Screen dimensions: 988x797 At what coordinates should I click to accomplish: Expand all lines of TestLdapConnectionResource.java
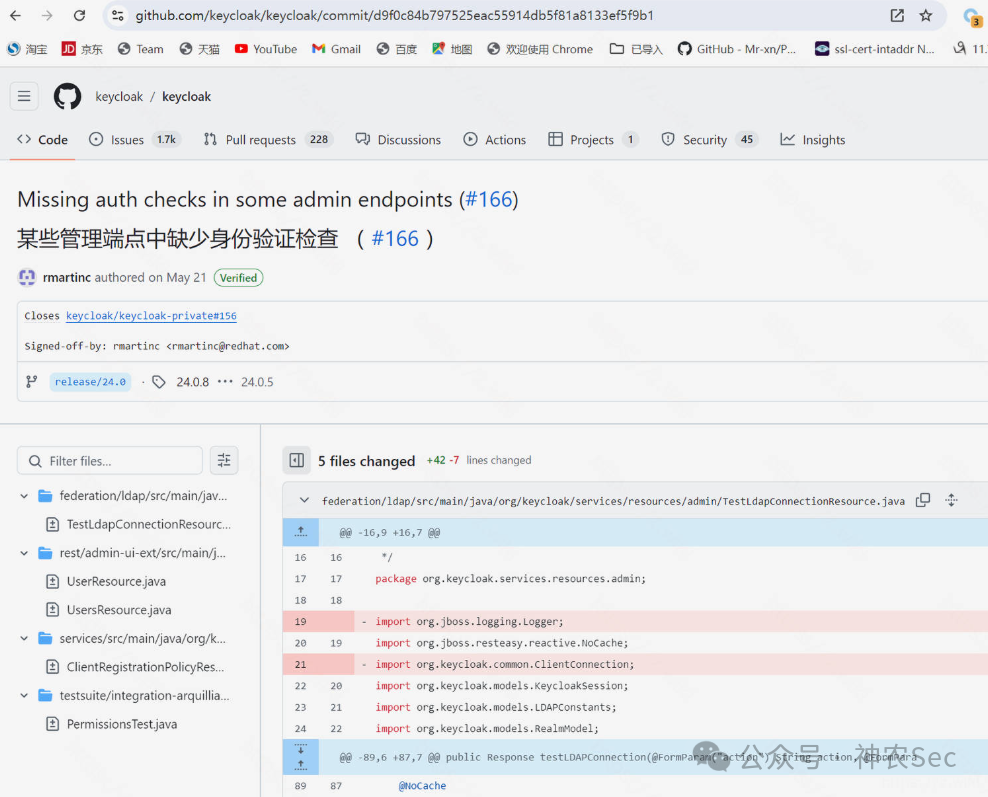point(951,500)
